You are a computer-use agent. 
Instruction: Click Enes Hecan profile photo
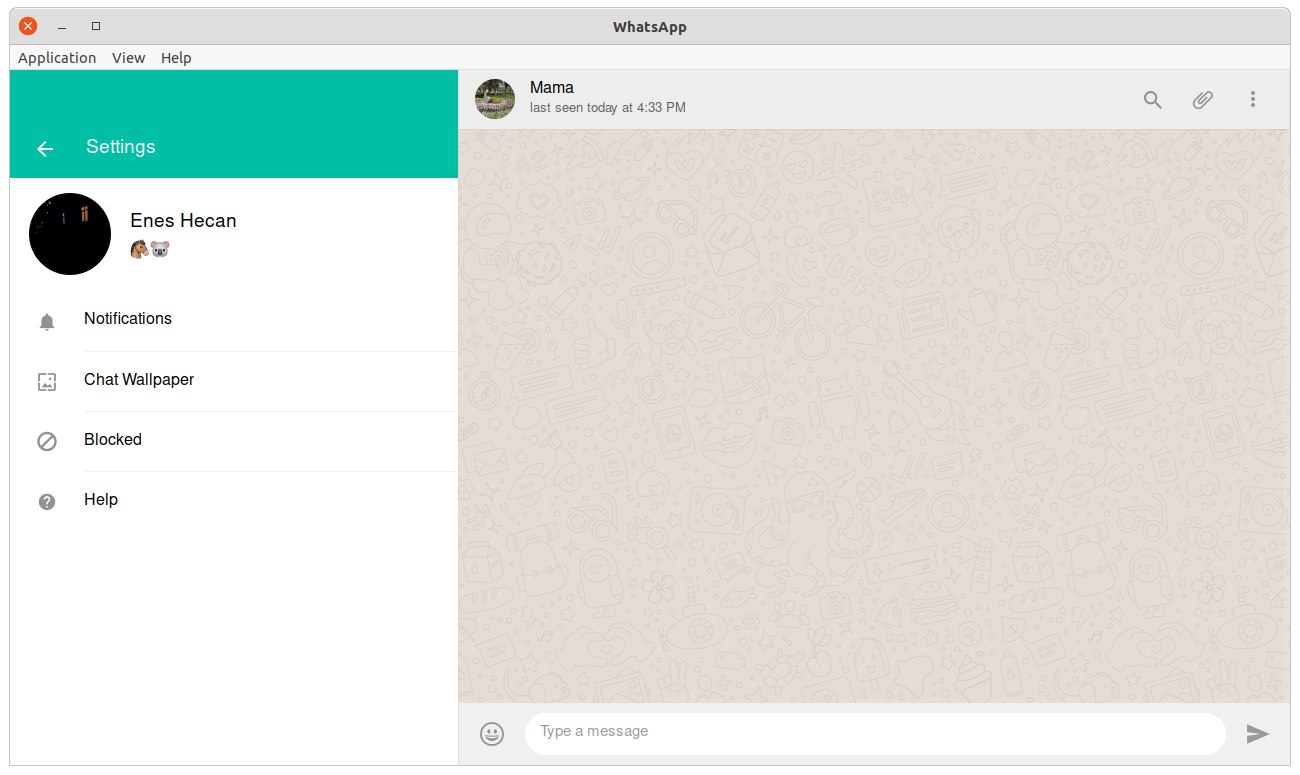(x=70, y=234)
